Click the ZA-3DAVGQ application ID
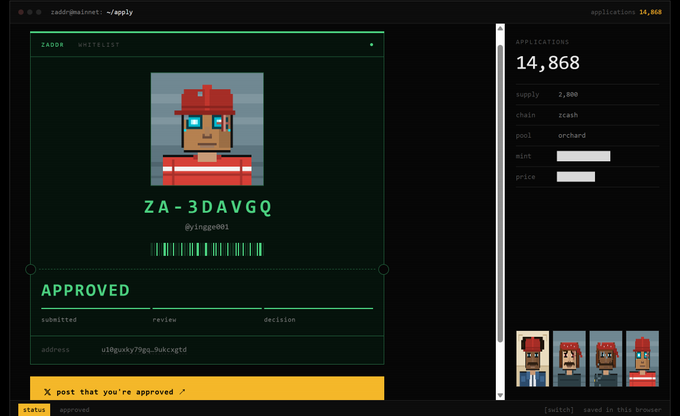 click(x=208, y=207)
